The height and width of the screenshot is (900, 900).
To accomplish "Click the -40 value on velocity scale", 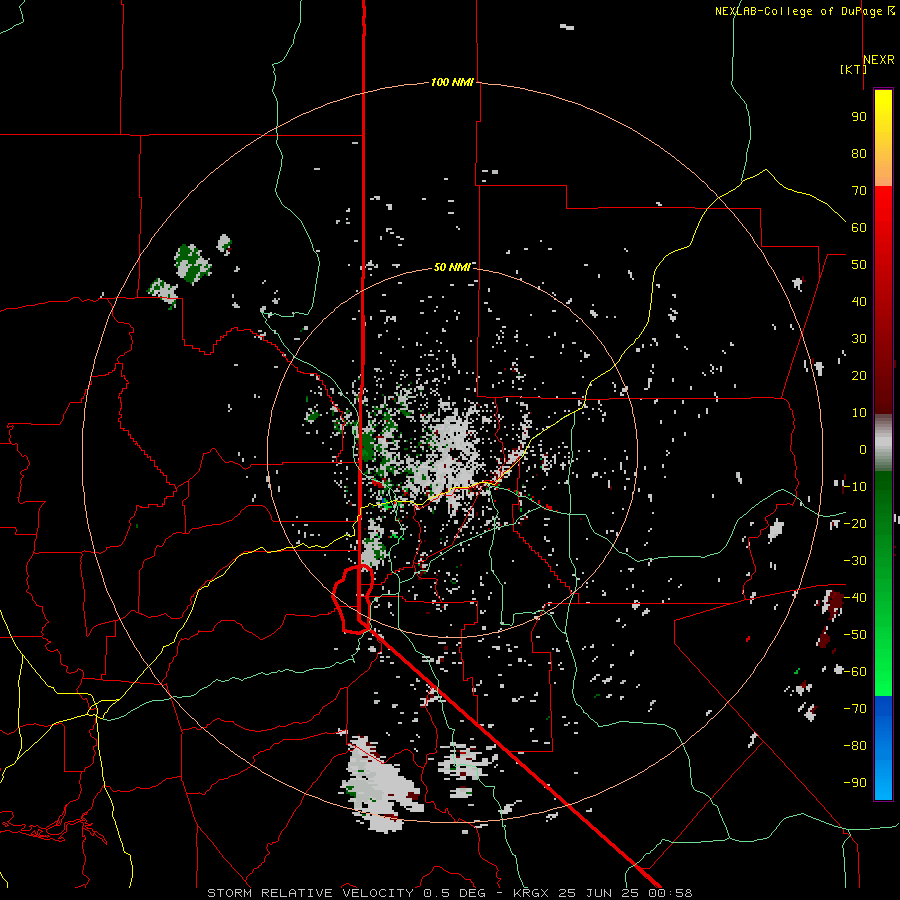I will pyautogui.click(x=855, y=598).
